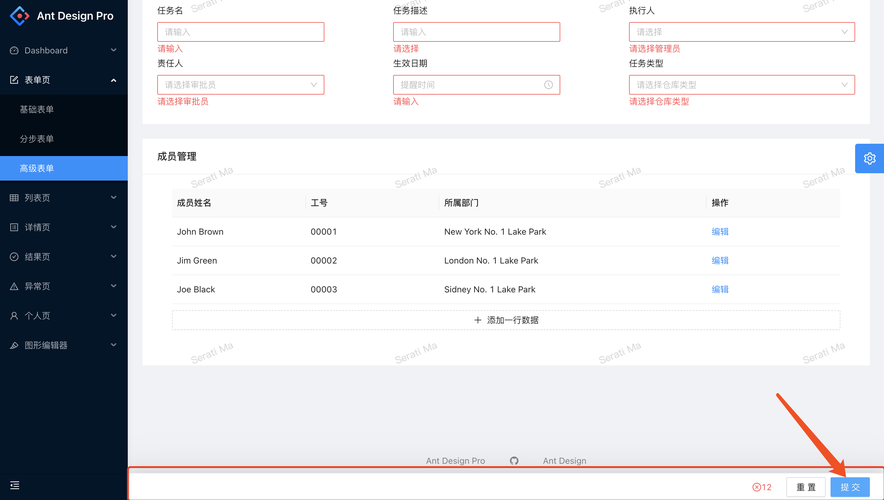
Task: Open the 生效日期 time picker field
Action: pos(476,85)
